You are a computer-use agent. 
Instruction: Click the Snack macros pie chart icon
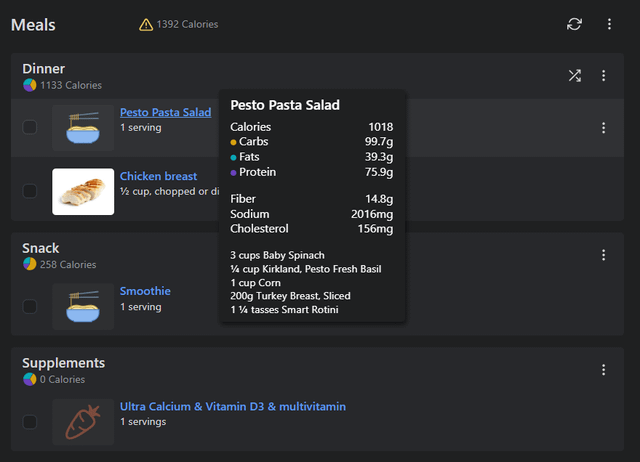click(30, 265)
